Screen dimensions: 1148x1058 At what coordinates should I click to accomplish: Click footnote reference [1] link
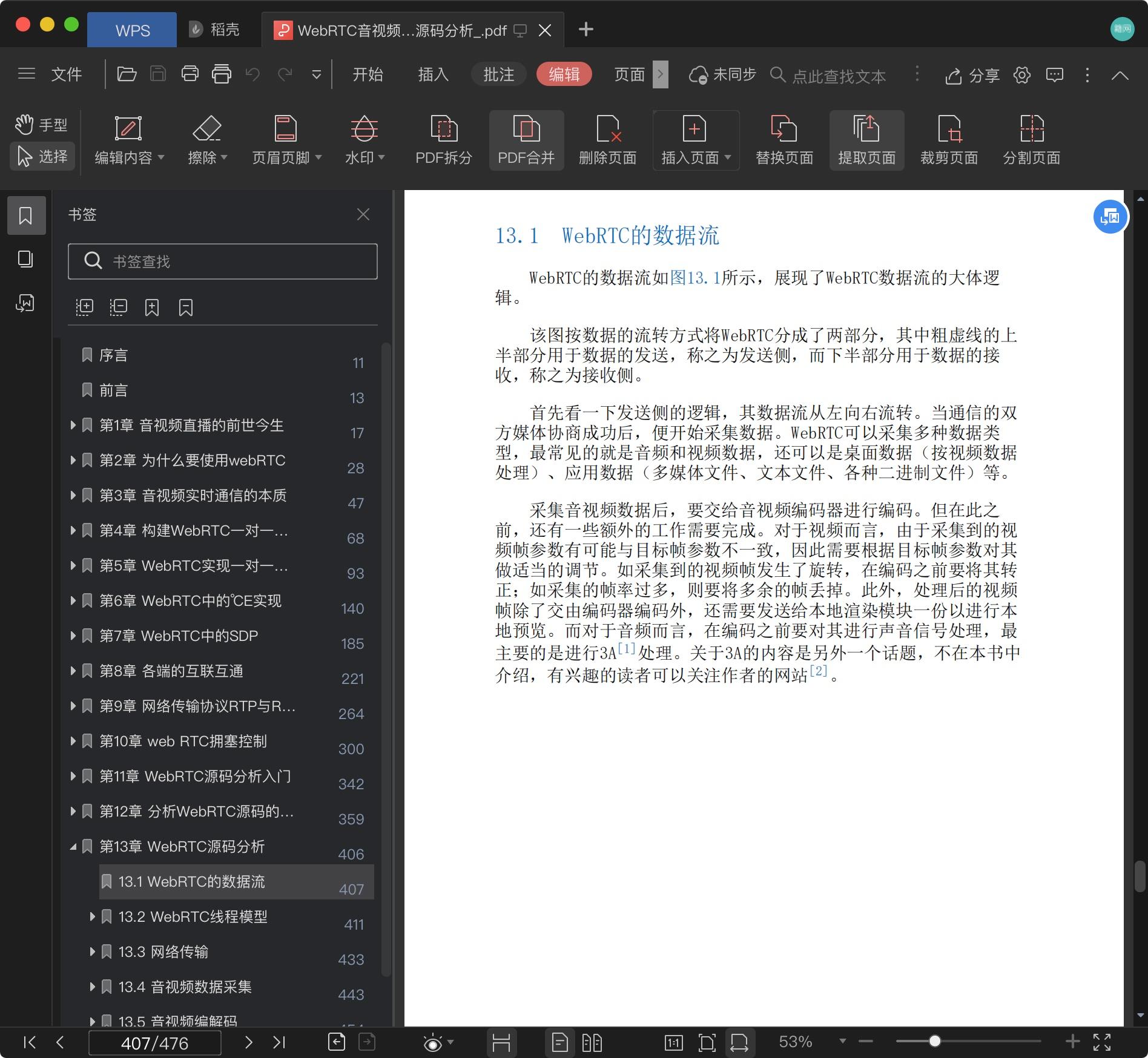[x=627, y=648]
